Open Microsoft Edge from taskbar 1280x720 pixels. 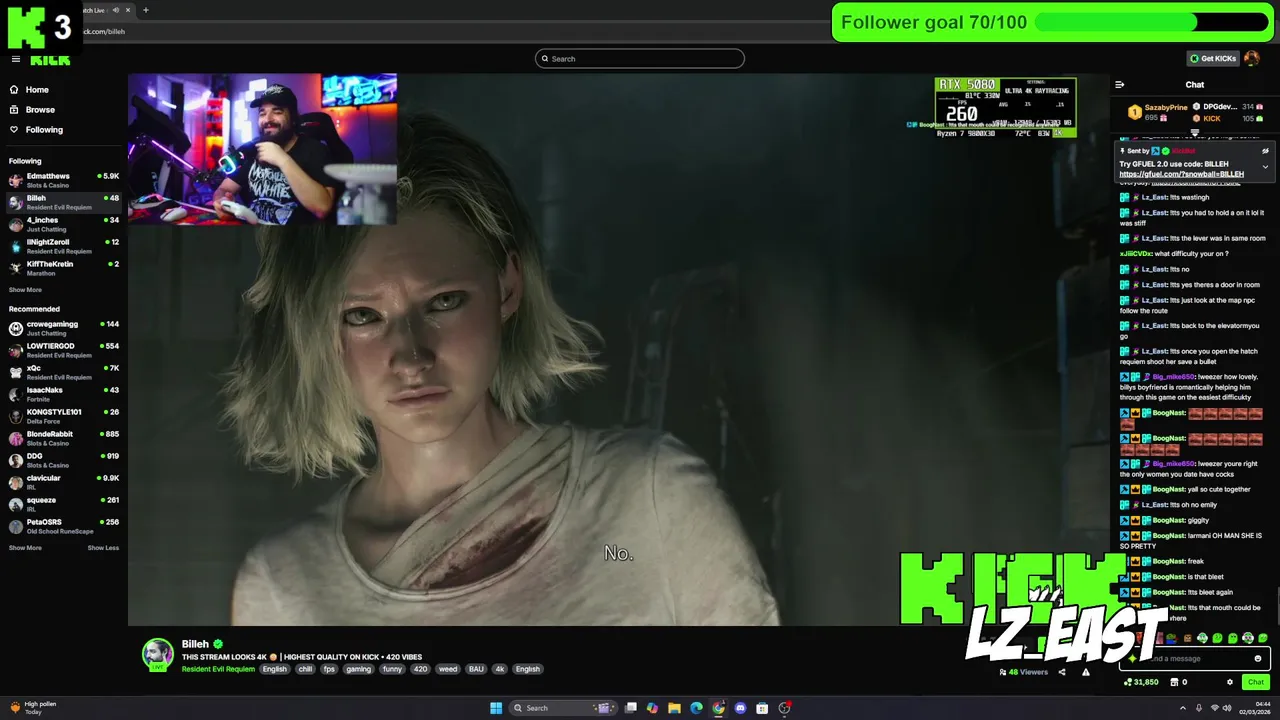pyautogui.click(x=696, y=708)
